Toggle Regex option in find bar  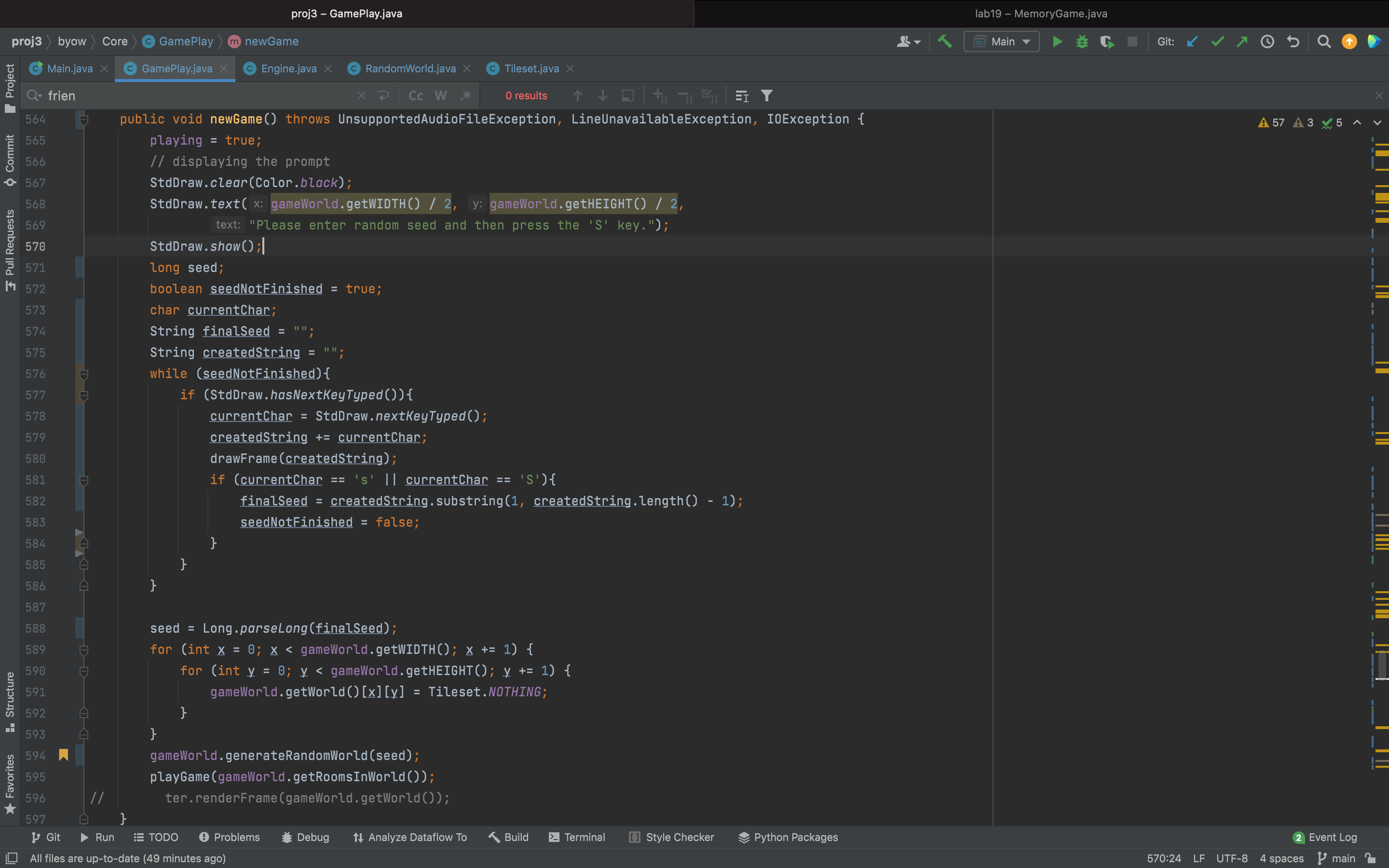tap(465, 96)
